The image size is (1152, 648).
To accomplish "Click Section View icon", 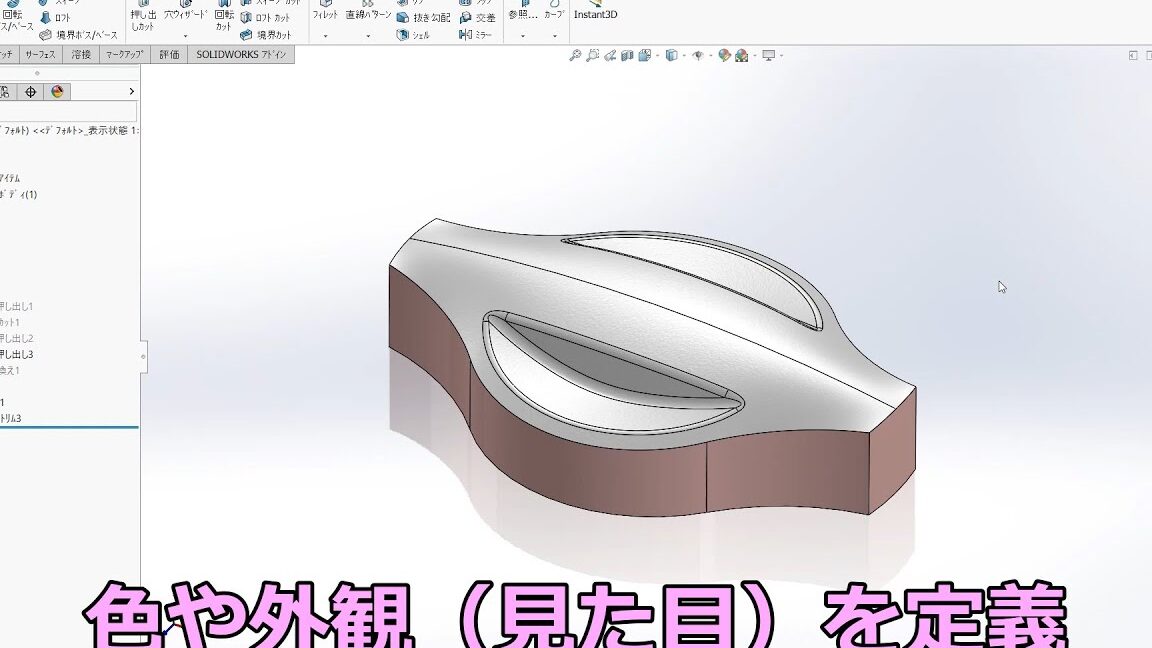I will tap(627, 55).
